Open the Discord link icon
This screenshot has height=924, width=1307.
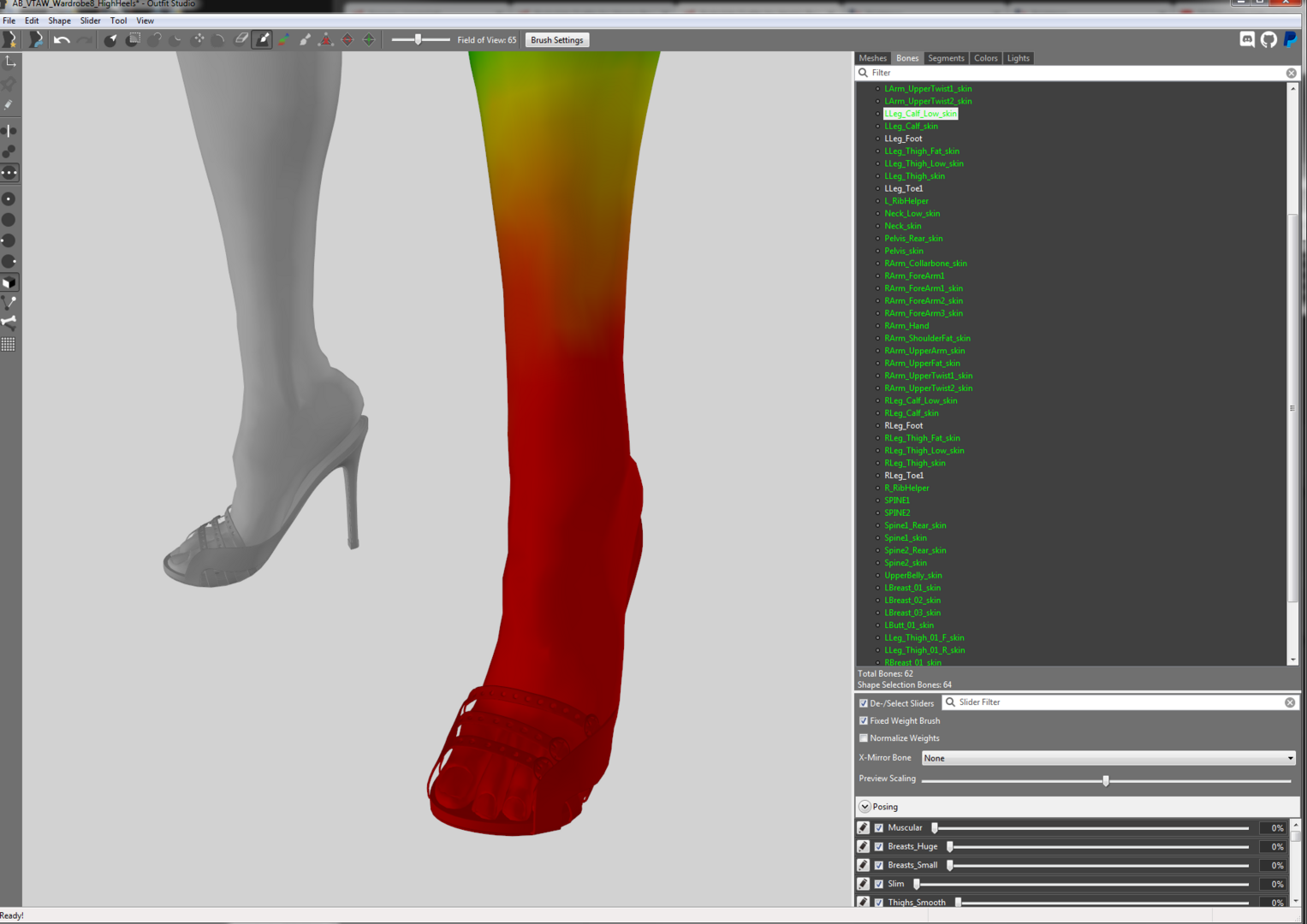click(x=1247, y=39)
